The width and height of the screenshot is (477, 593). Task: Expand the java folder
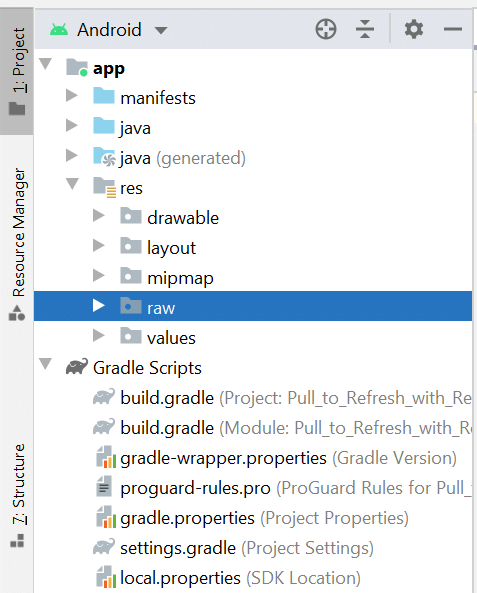pos(71,125)
